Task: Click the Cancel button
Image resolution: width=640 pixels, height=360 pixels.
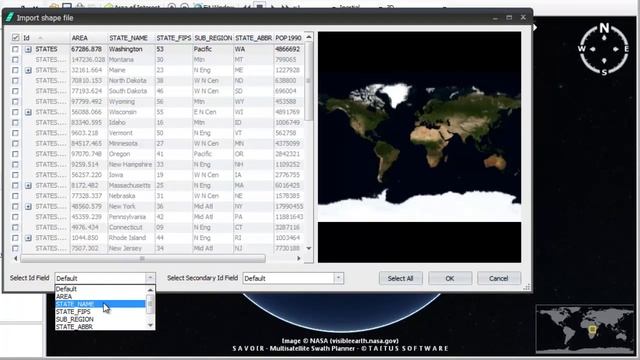Action: pos(499,278)
